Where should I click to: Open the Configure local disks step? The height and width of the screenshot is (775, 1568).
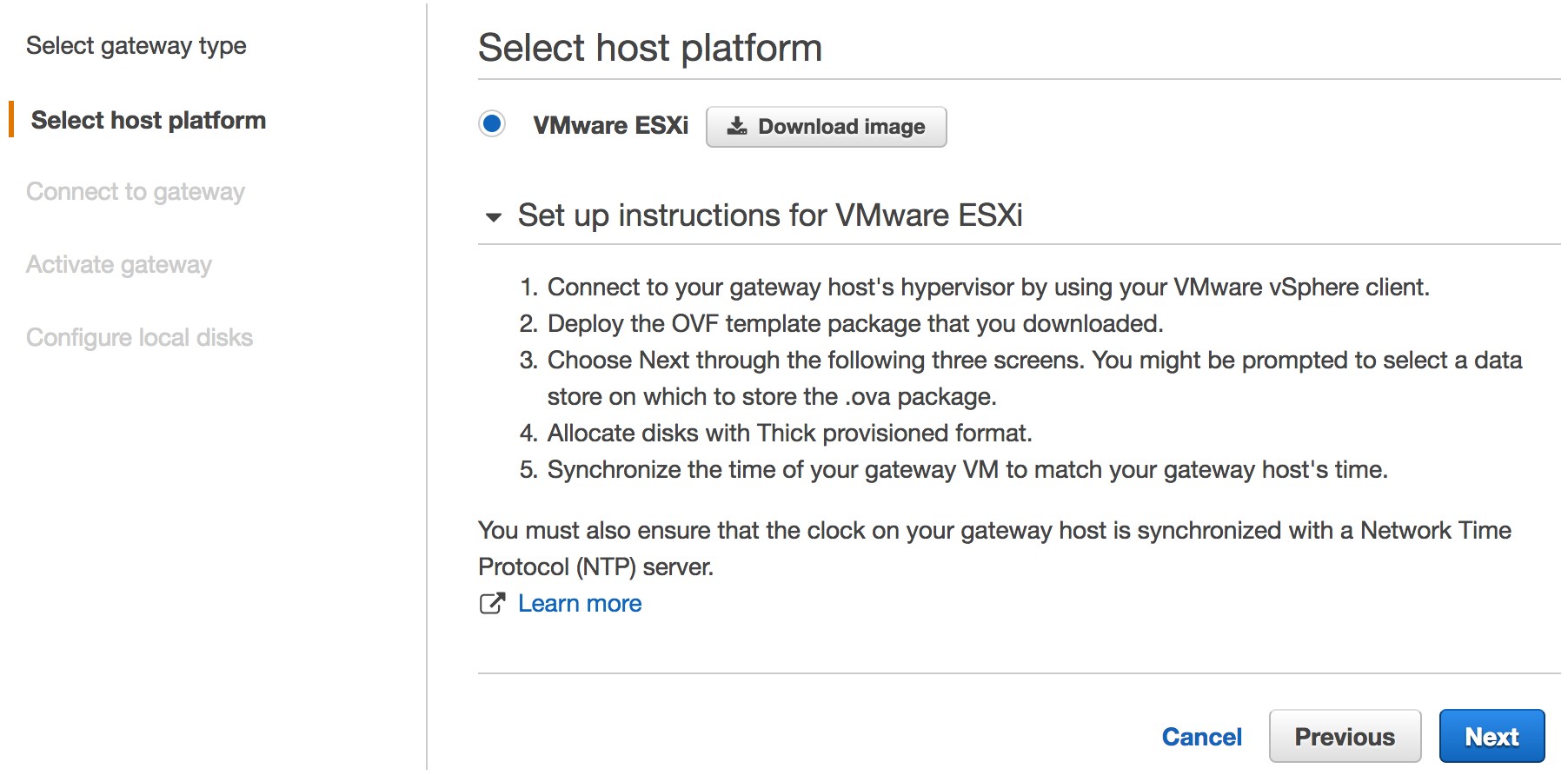coord(139,337)
